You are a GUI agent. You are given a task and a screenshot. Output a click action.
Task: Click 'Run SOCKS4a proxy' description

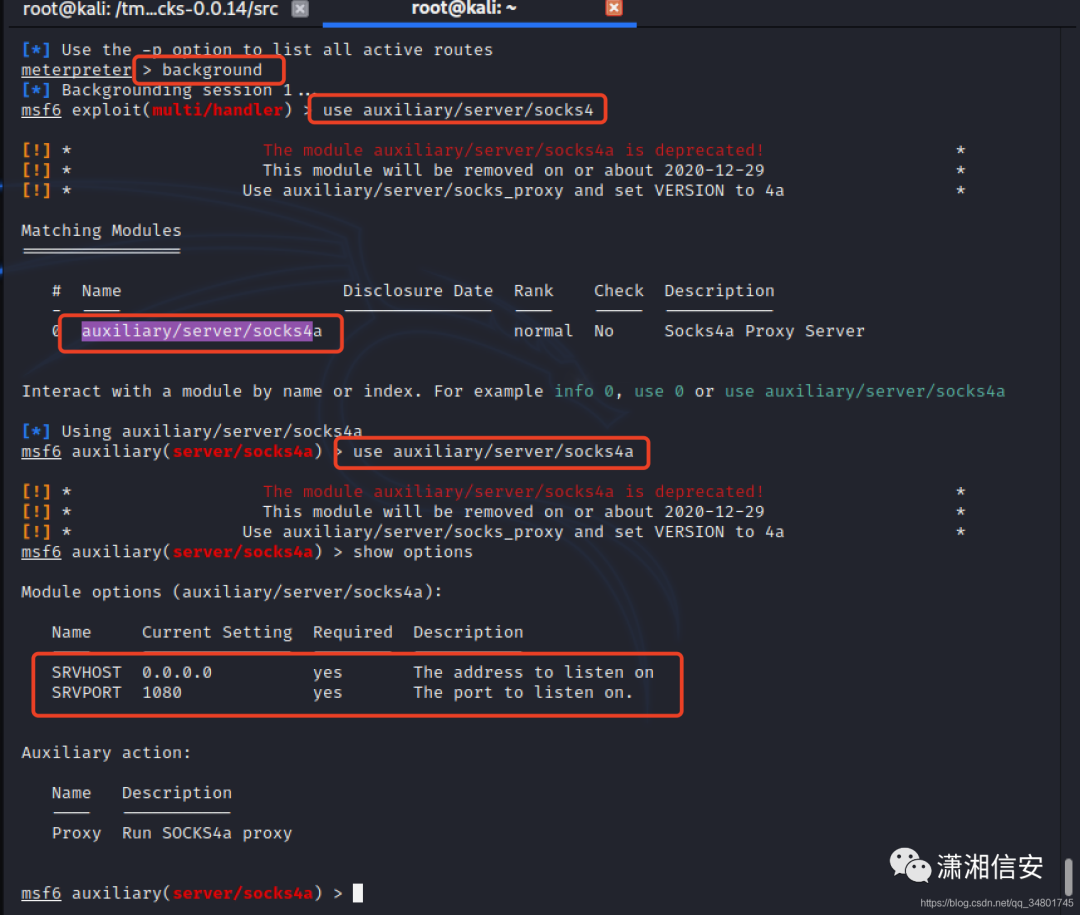[x=207, y=834]
